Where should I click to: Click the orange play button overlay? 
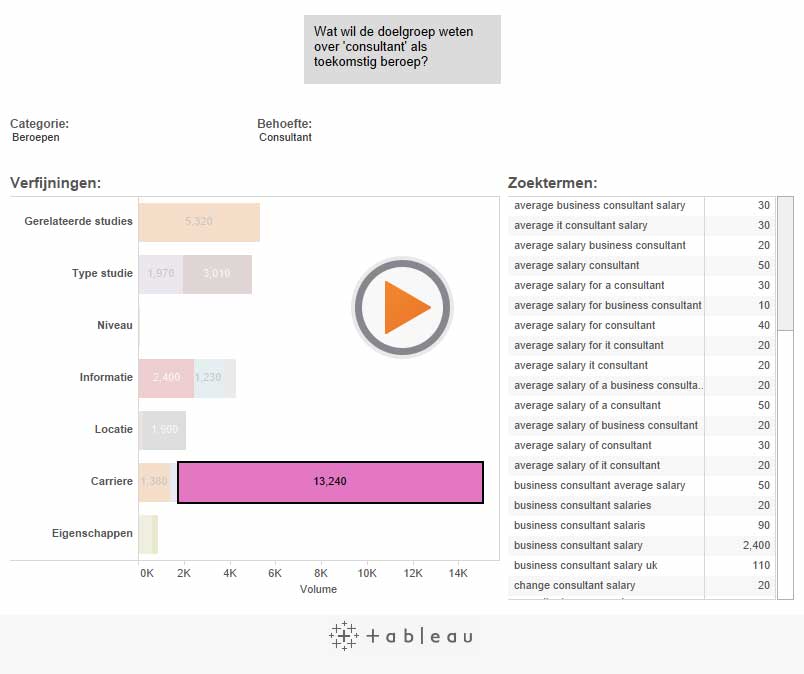point(402,308)
